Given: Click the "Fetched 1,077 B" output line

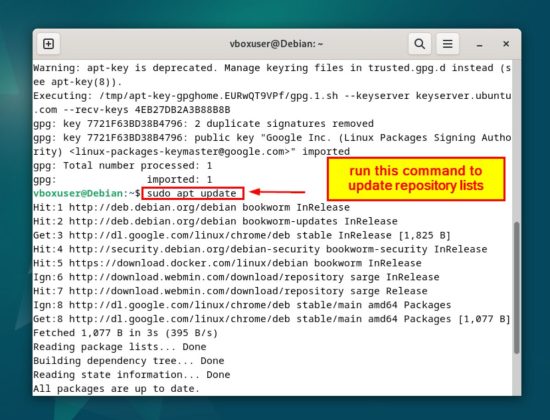Looking at the screenshot, I should pos(125,333).
